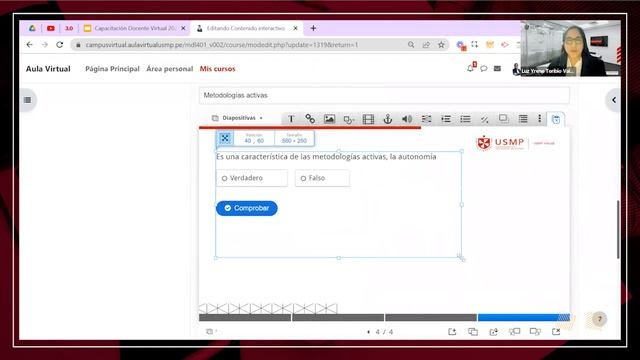Click the highlighted active element tab icon
This screenshot has width=640, height=360.
[x=556, y=119]
